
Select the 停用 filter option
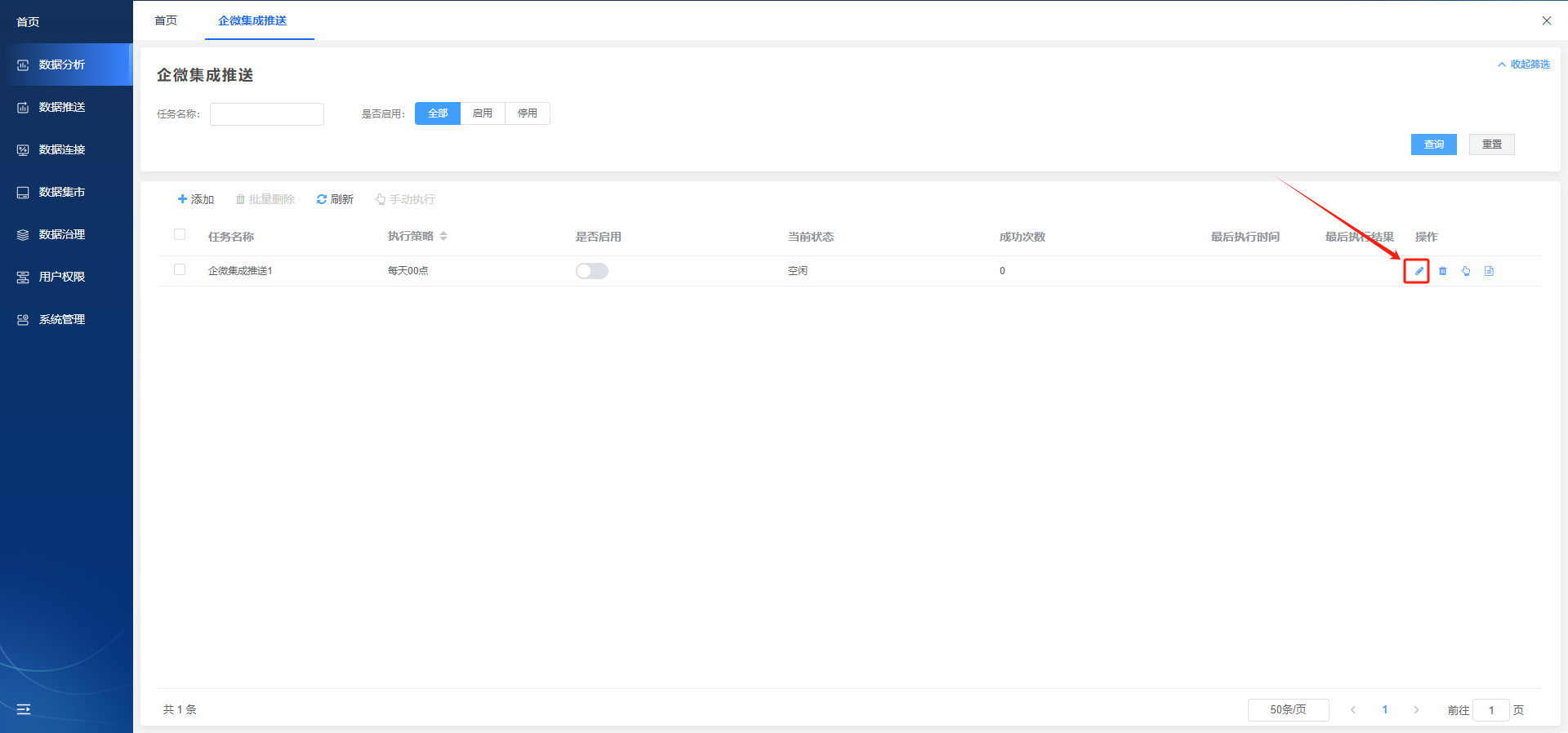(x=528, y=113)
